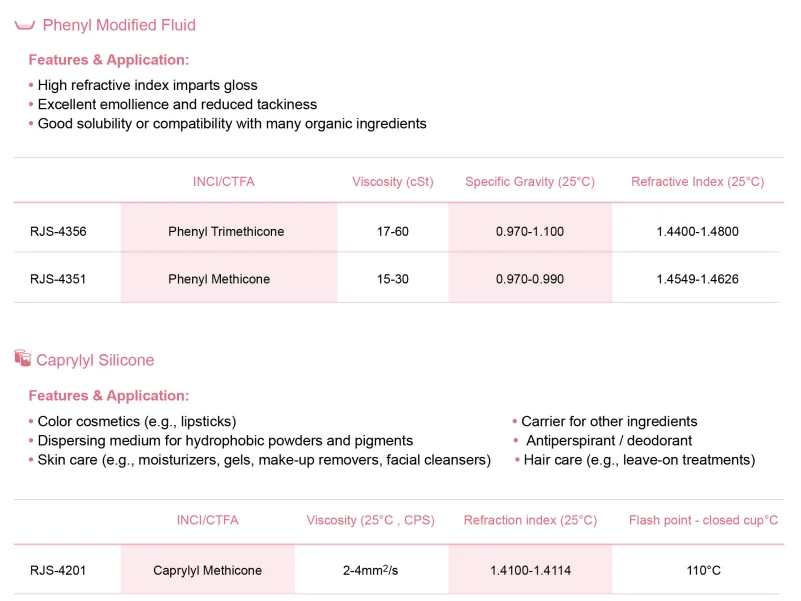Click the Flash point - closed cup column header

704,520
